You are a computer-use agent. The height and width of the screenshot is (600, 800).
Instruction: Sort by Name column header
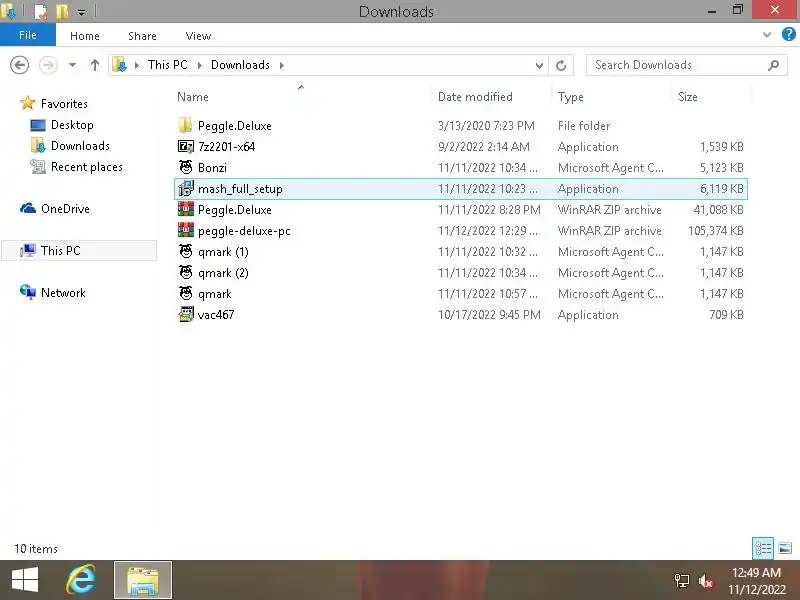(193, 96)
